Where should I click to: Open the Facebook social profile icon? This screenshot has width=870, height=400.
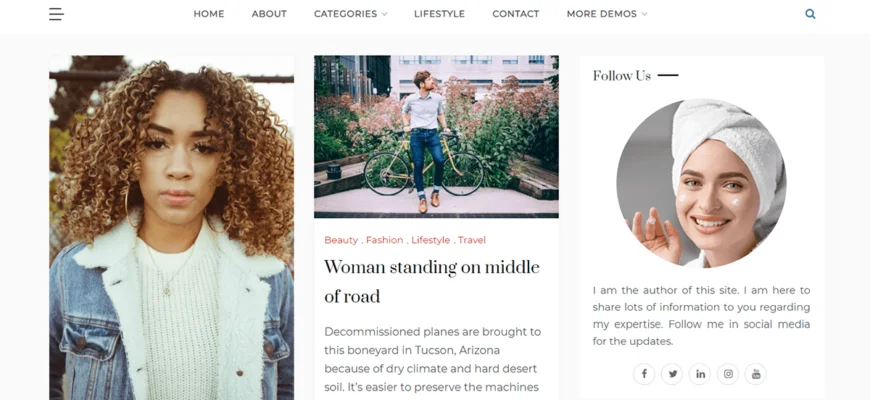[x=644, y=374]
